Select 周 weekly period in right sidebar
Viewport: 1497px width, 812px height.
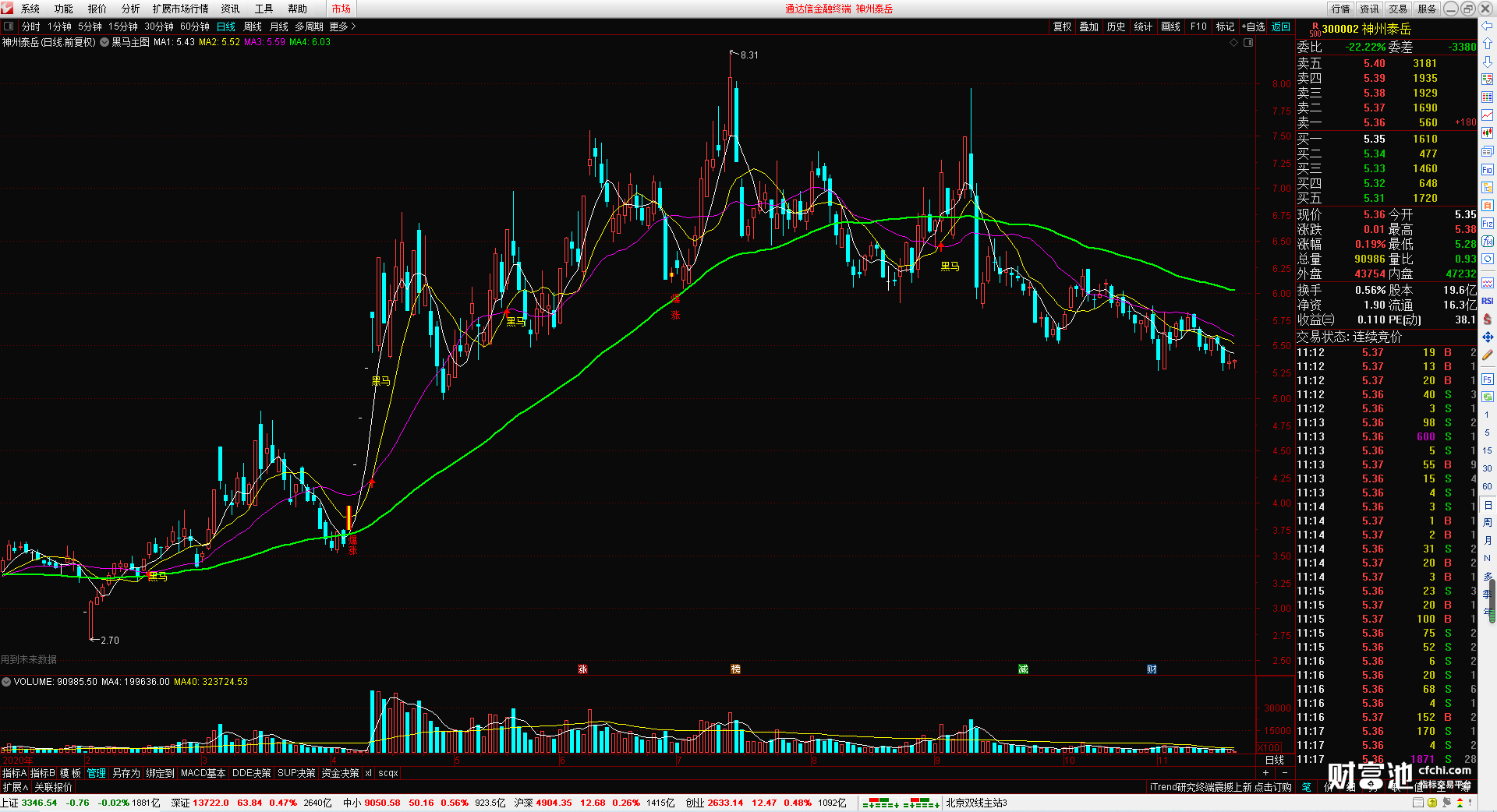1487,522
